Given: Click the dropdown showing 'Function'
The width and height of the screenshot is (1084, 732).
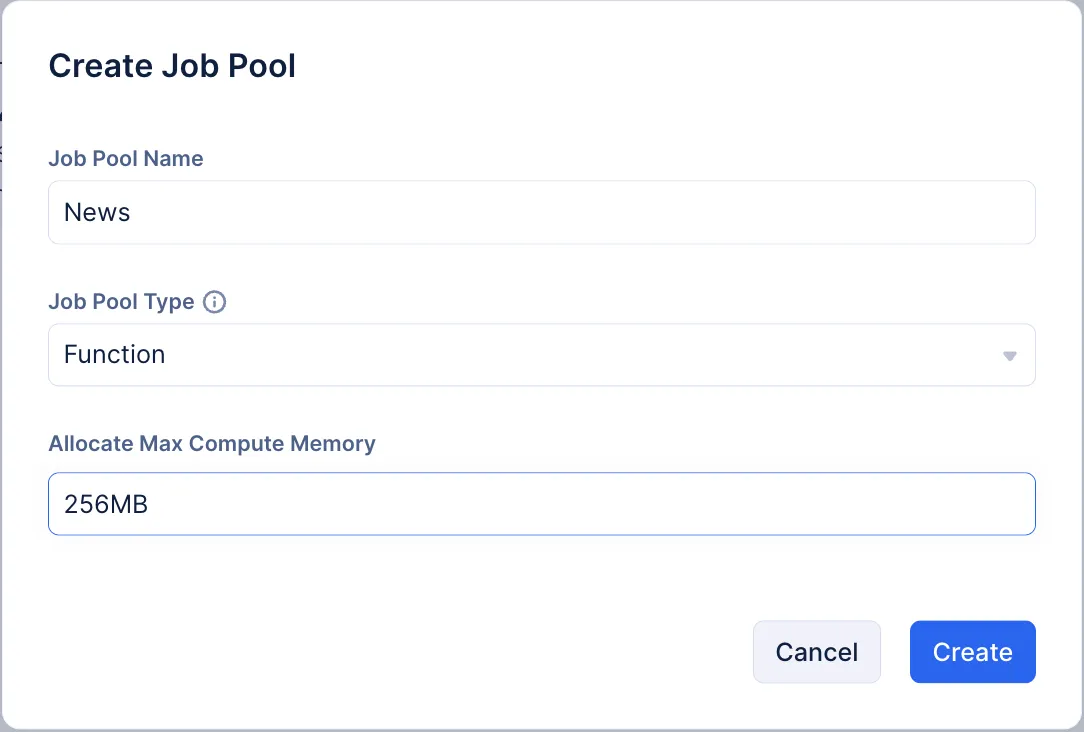Looking at the screenshot, I should (541, 355).
